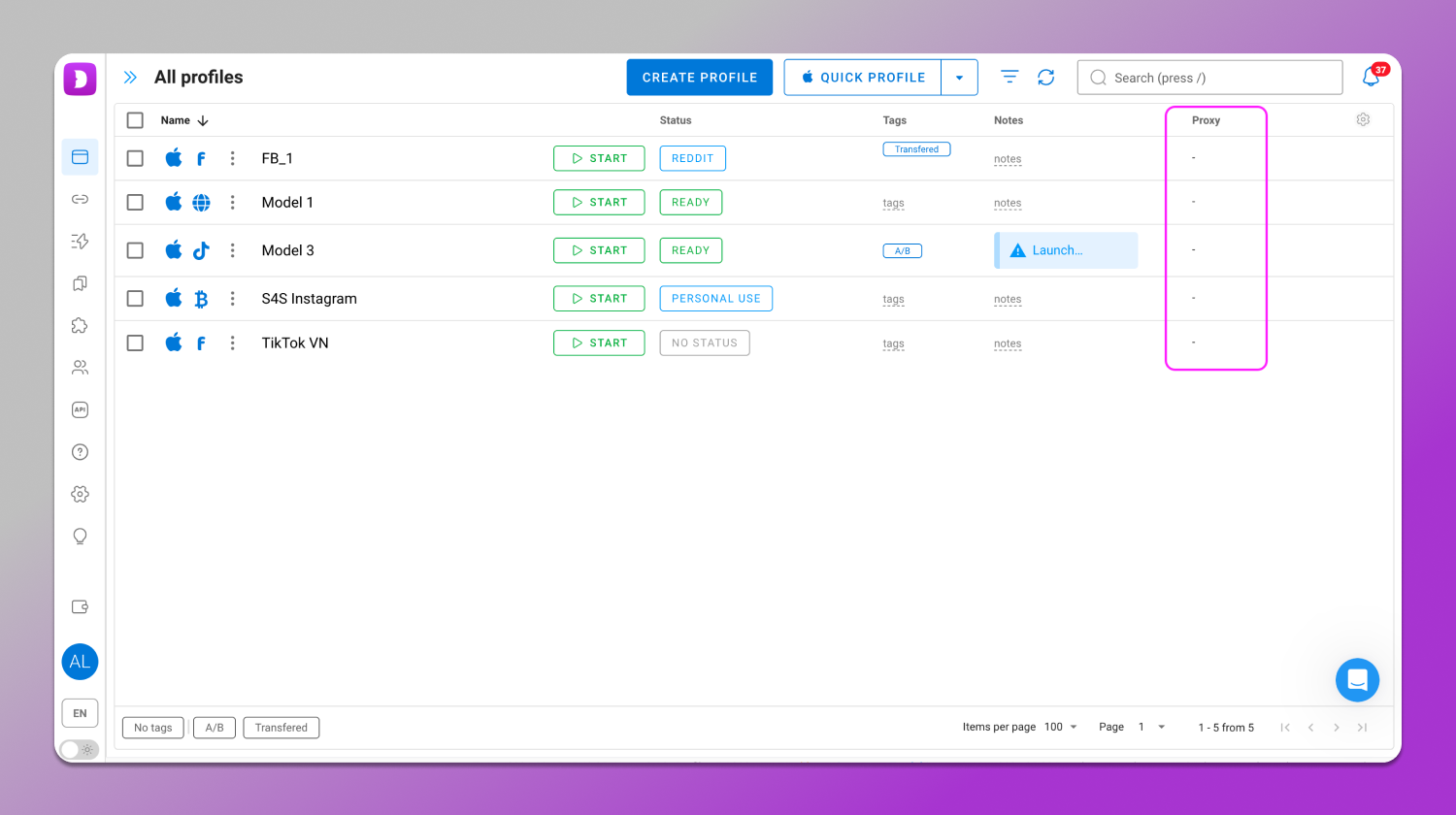
Task: Open the filter profiles icon
Action: (x=1009, y=78)
